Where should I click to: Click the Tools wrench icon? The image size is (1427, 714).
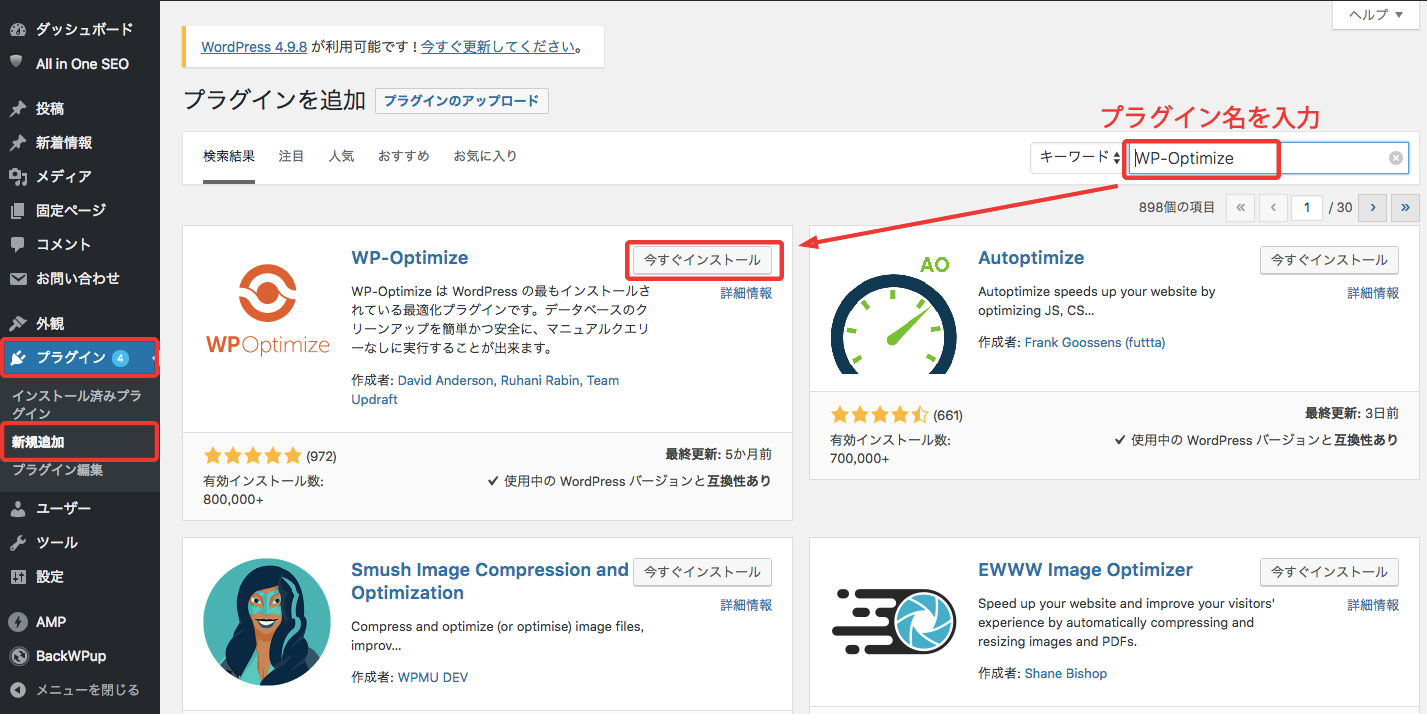pos(17,542)
